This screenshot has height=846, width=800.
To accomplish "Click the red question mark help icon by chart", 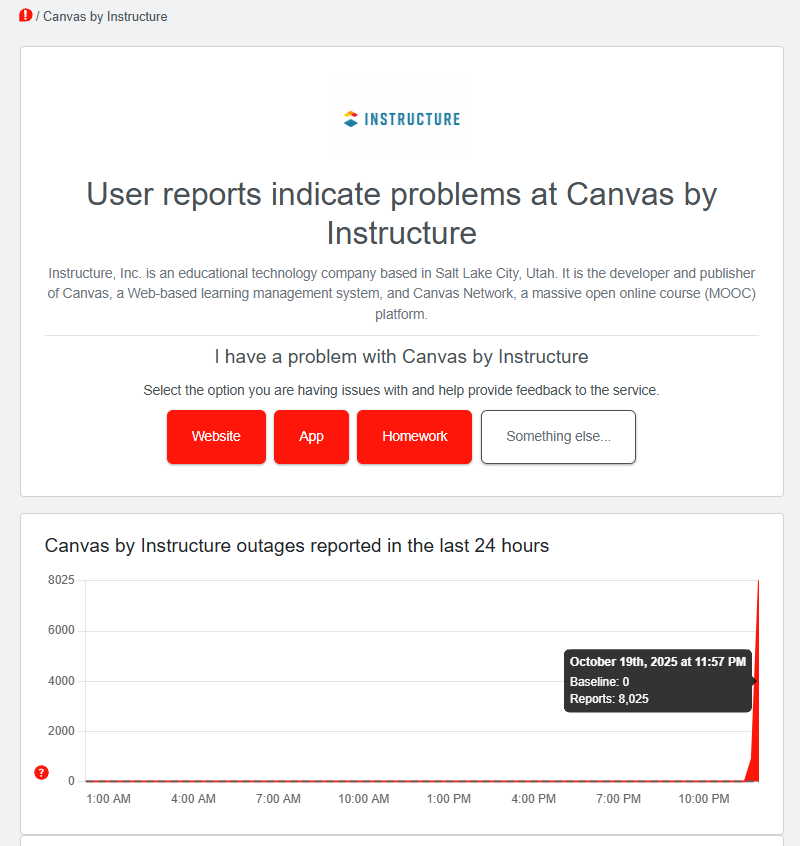I will click(42, 773).
